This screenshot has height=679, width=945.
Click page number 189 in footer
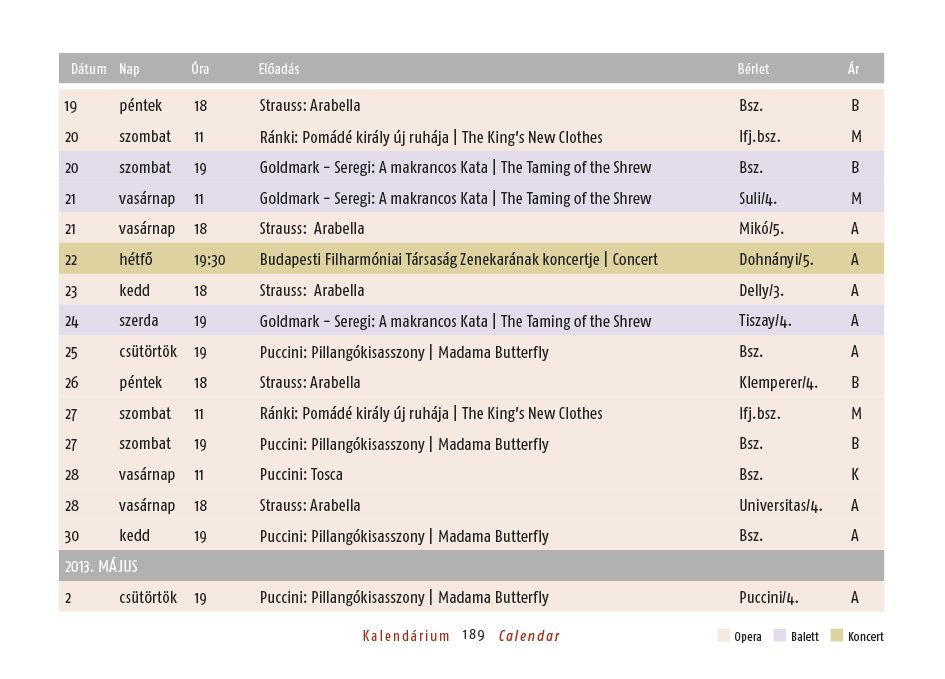pos(474,637)
